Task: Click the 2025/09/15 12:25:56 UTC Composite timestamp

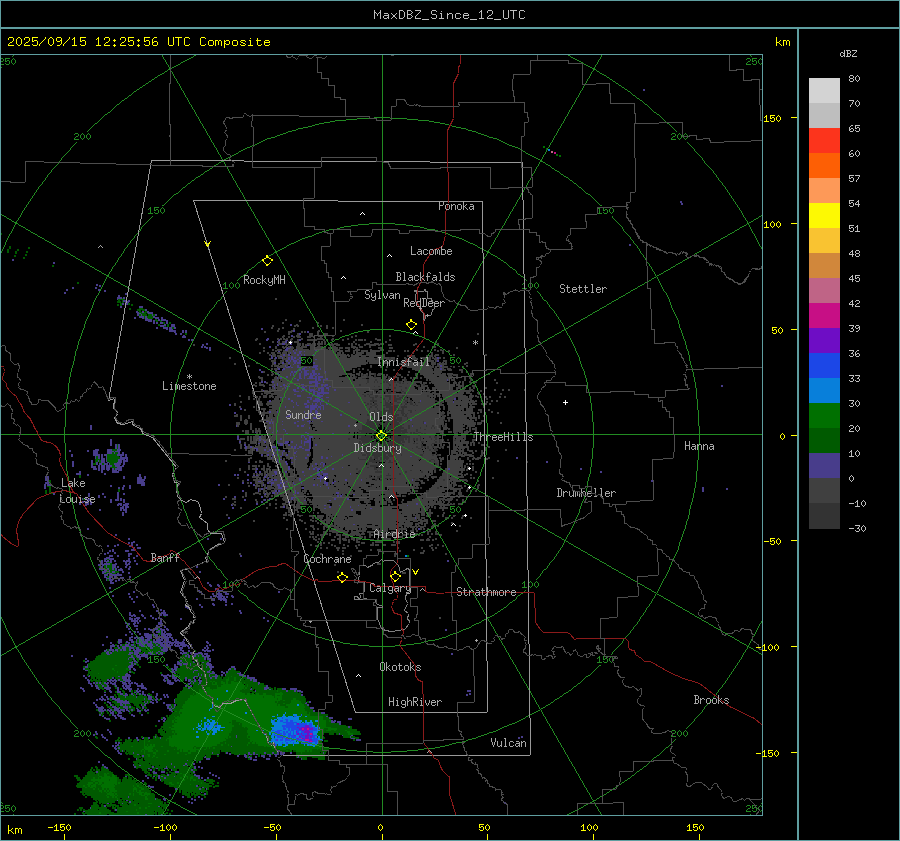Action: pos(138,42)
